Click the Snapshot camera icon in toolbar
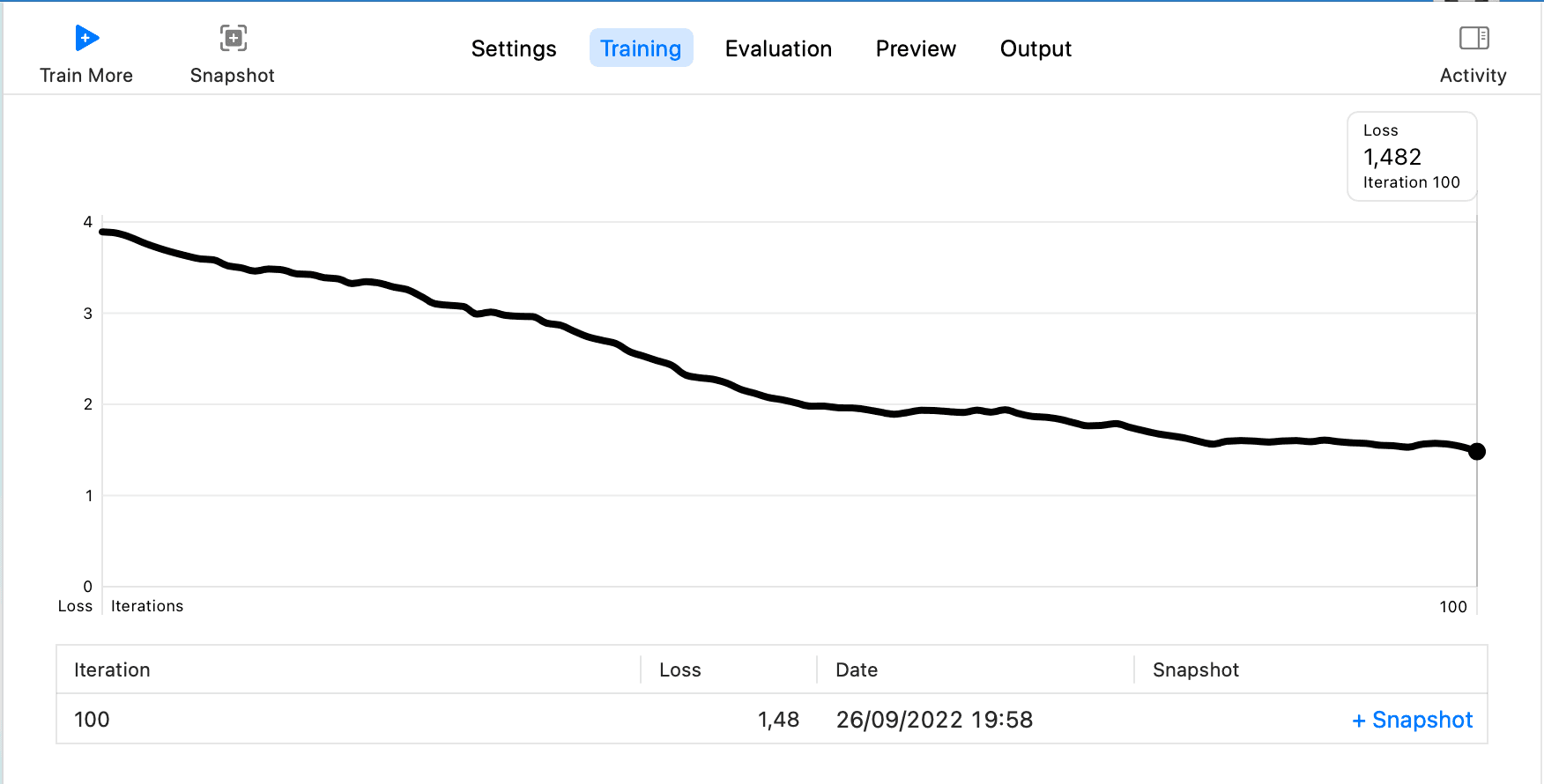 click(234, 38)
